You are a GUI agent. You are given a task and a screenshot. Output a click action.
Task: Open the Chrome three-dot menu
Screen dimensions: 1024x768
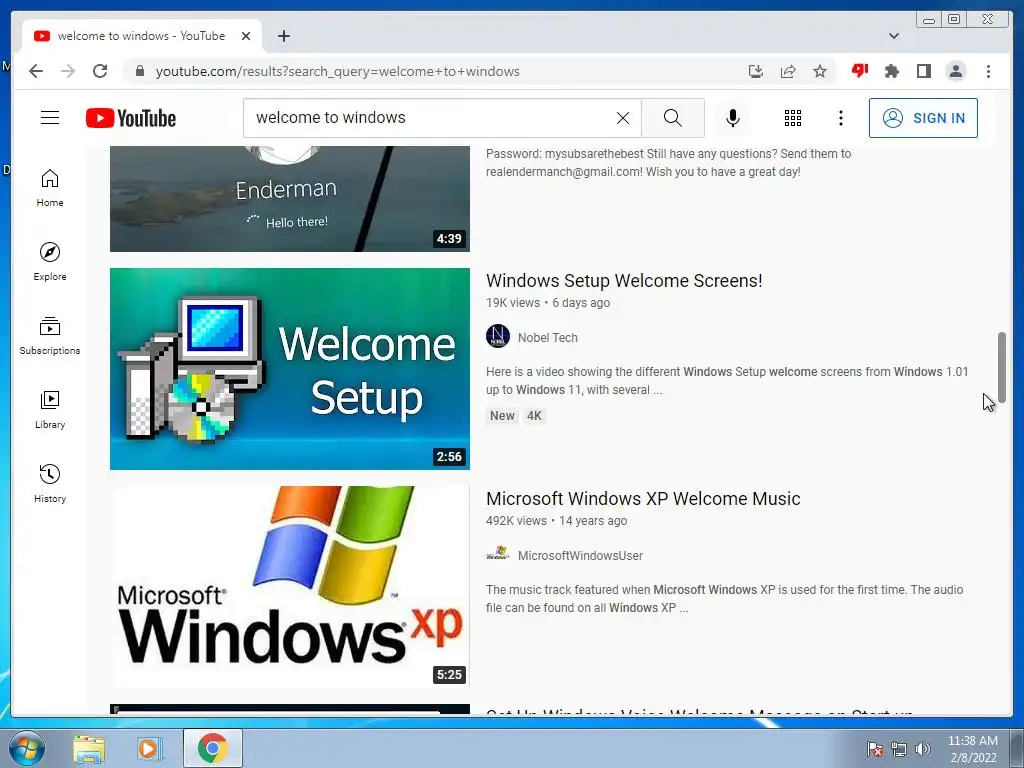point(988,71)
